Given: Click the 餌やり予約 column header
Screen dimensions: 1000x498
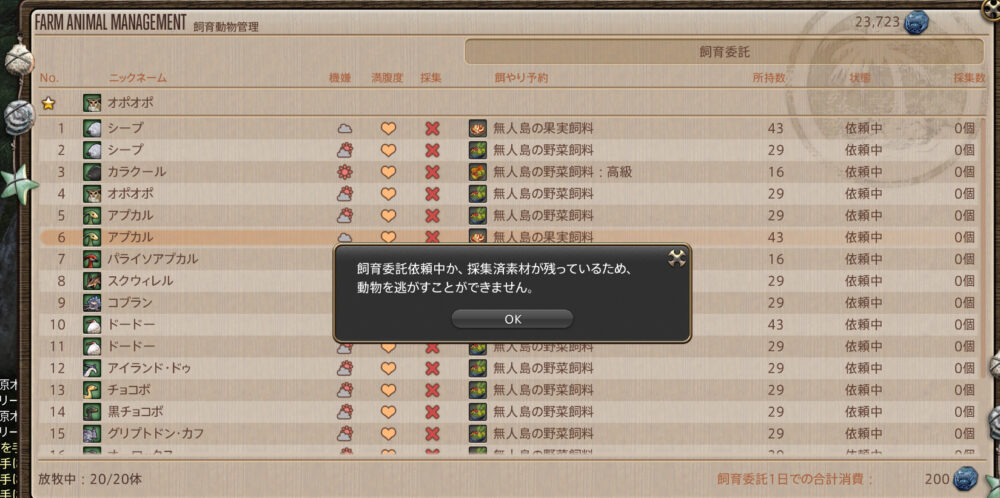Looking at the screenshot, I should tap(521, 78).
